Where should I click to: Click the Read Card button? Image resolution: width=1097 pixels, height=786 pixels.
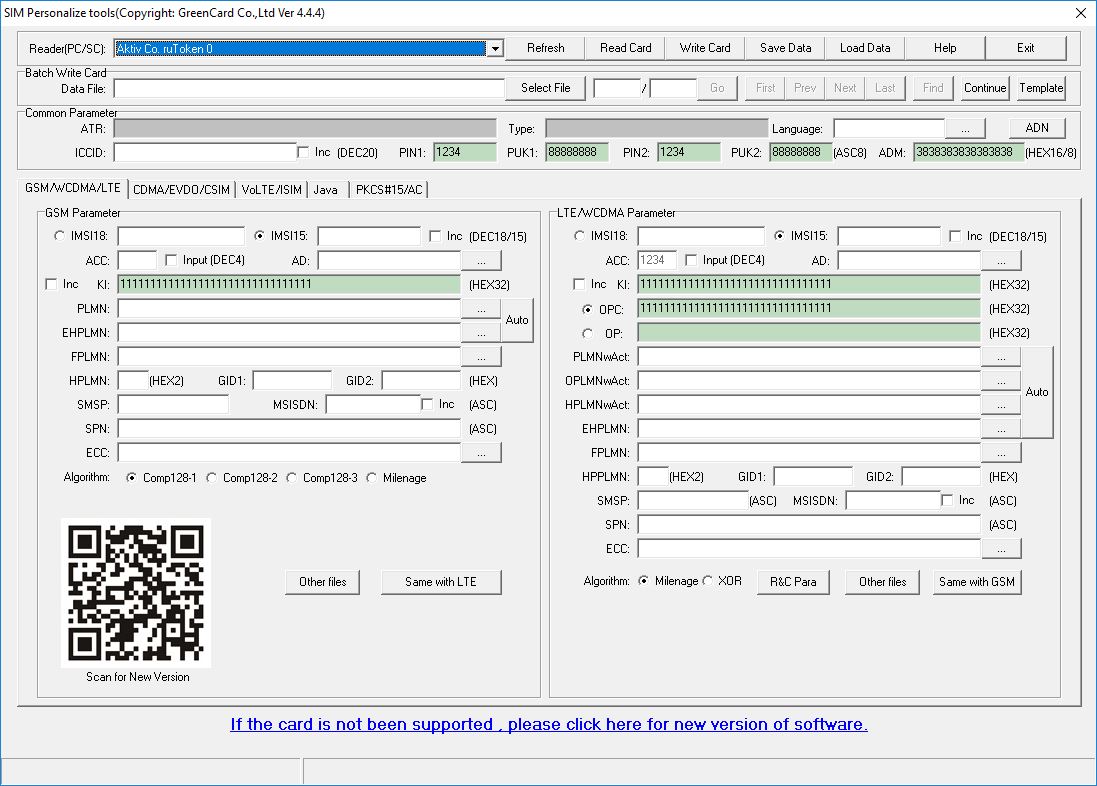pos(625,48)
